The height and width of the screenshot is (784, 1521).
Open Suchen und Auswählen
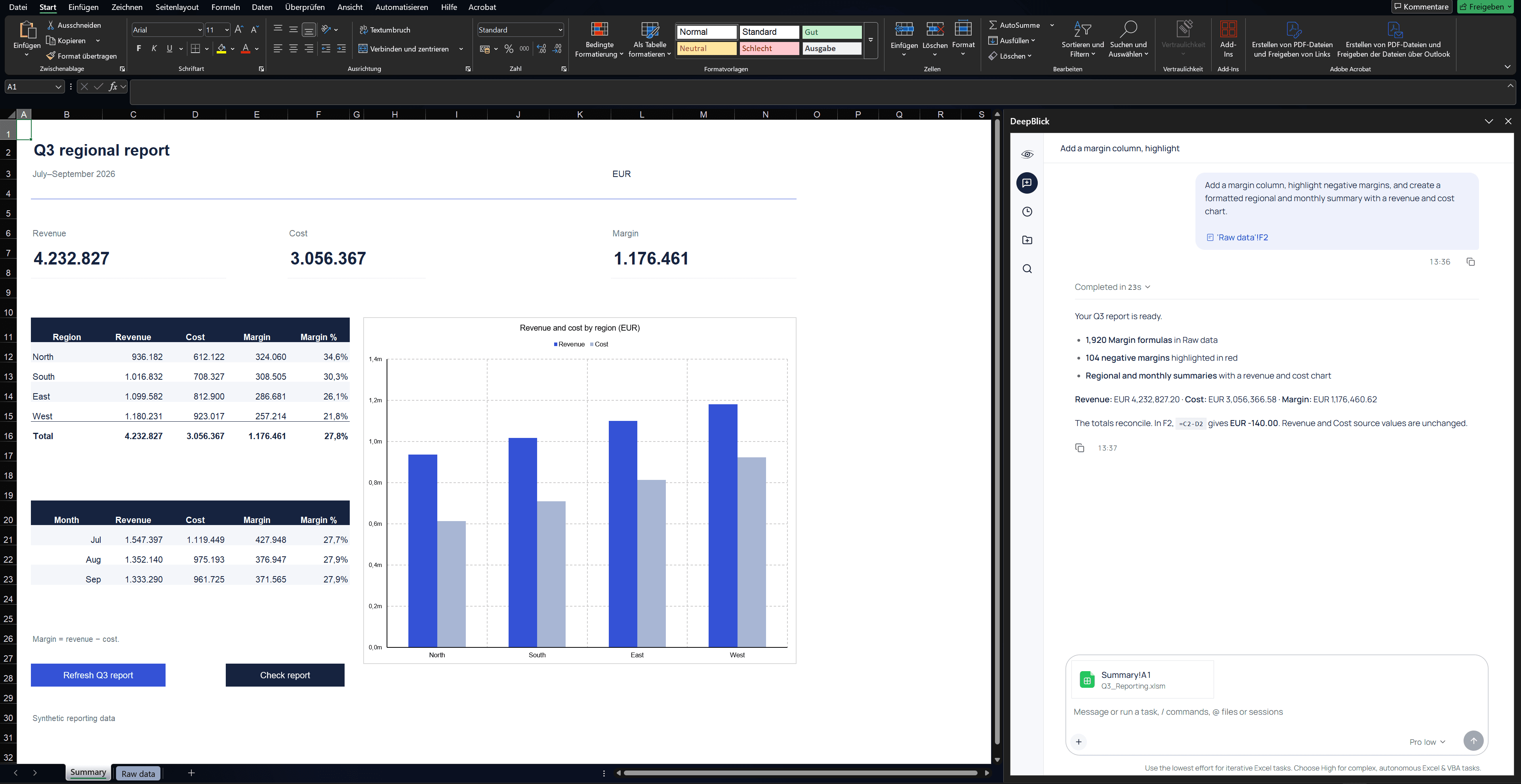pyautogui.click(x=1128, y=40)
